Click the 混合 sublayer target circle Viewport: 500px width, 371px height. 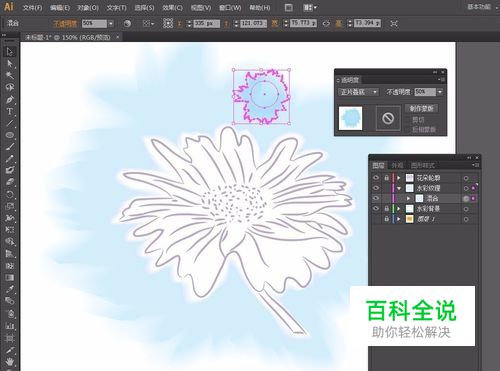[x=466, y=198]
